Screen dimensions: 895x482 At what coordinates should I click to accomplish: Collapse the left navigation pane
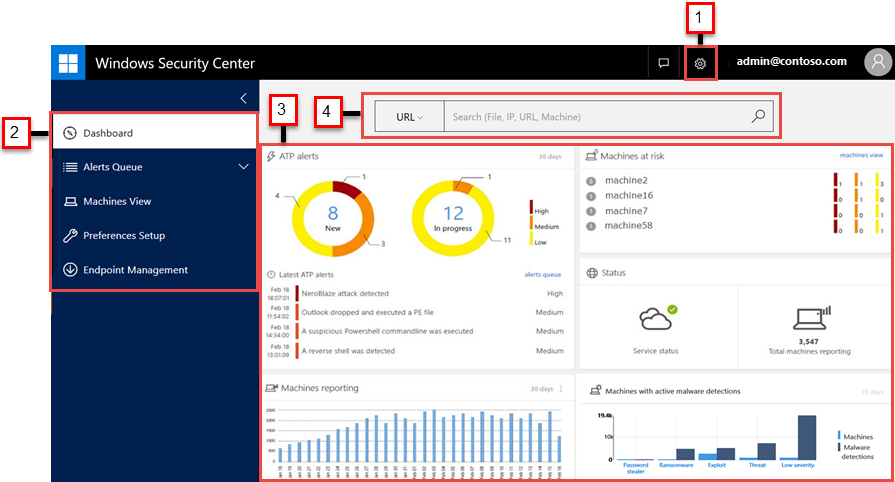click(243, 98)
